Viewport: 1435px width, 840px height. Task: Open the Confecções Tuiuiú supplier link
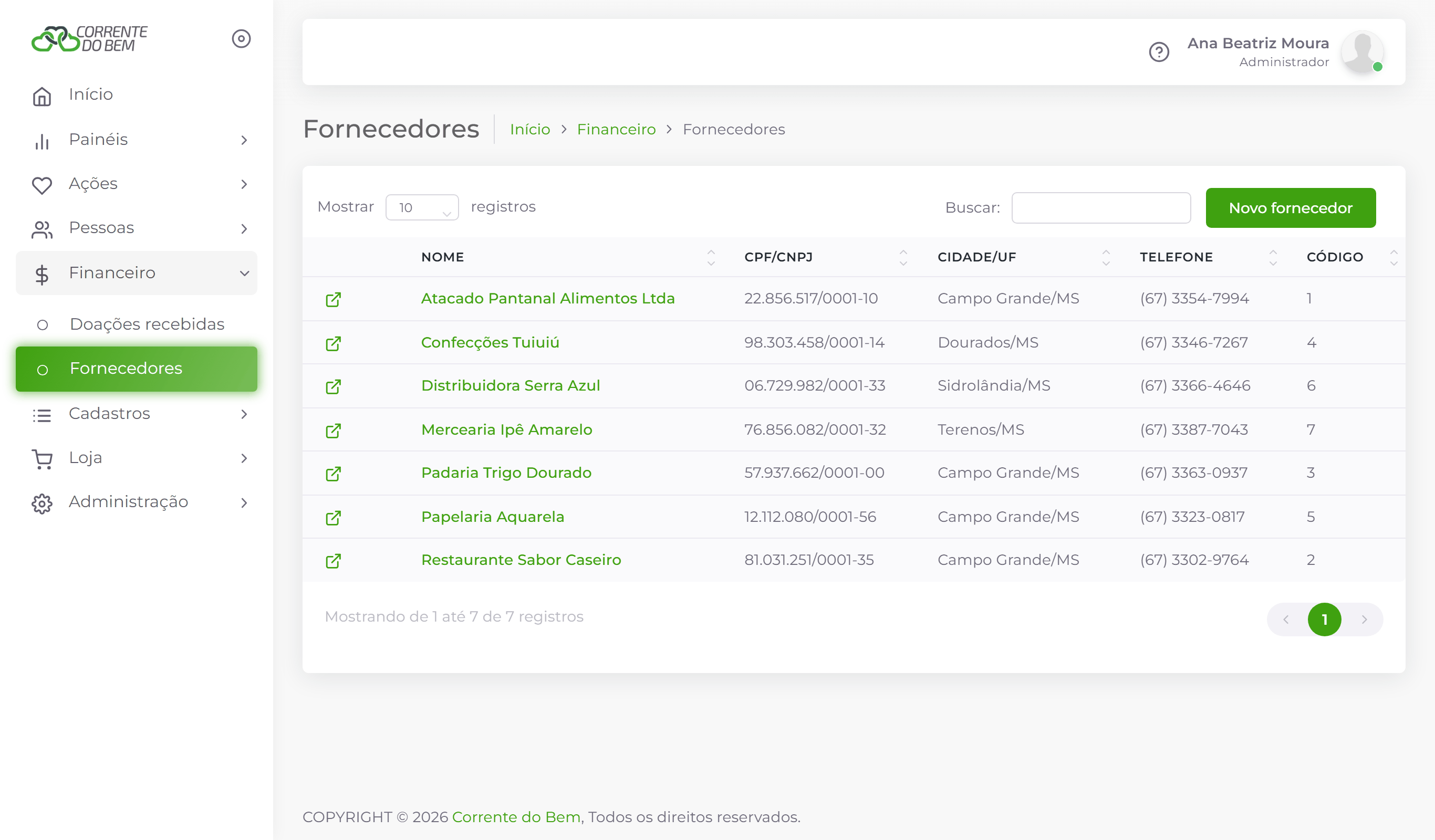click(x=490, y=342)
